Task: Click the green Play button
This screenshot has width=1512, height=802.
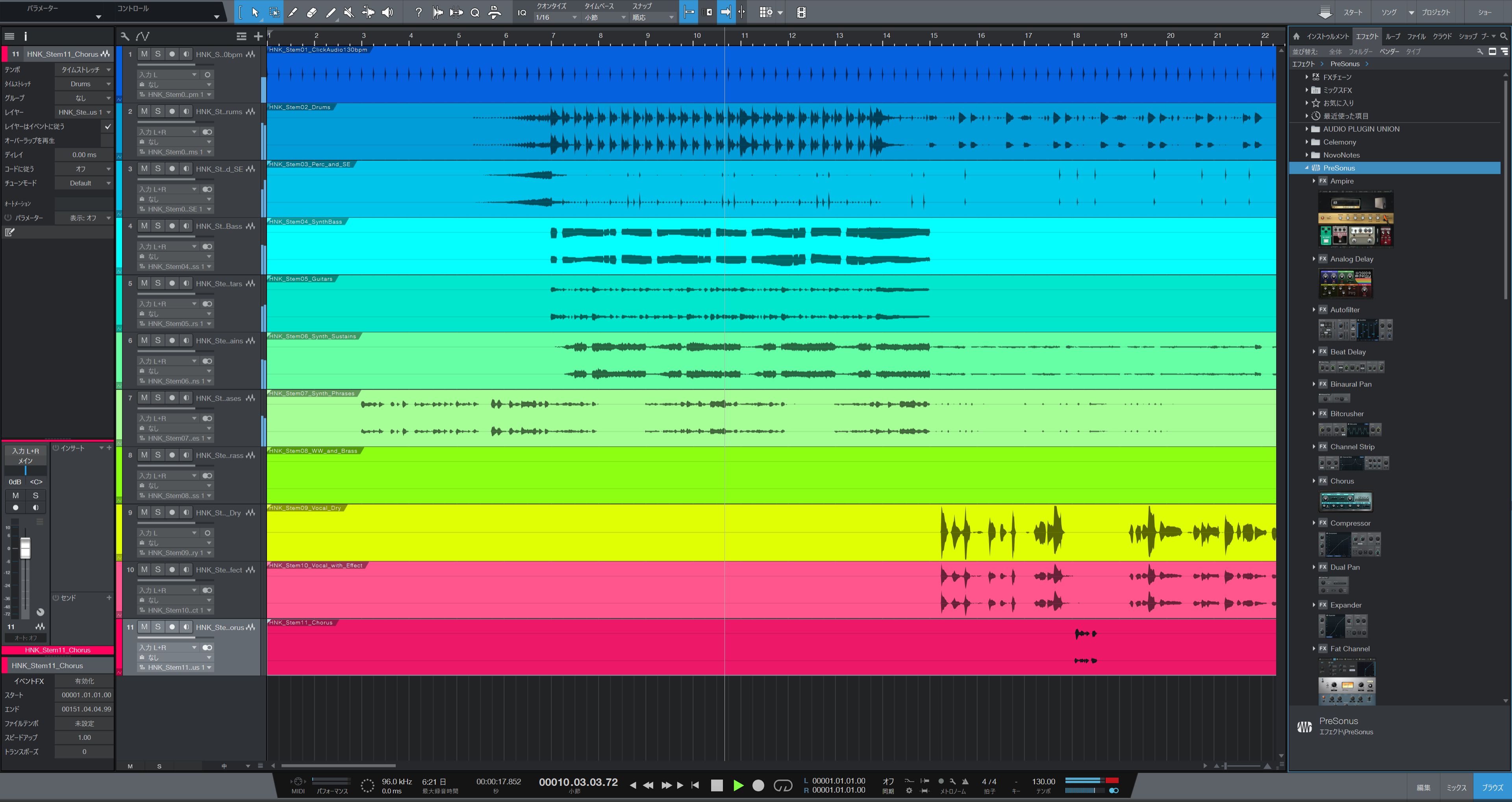Action: 738,785
